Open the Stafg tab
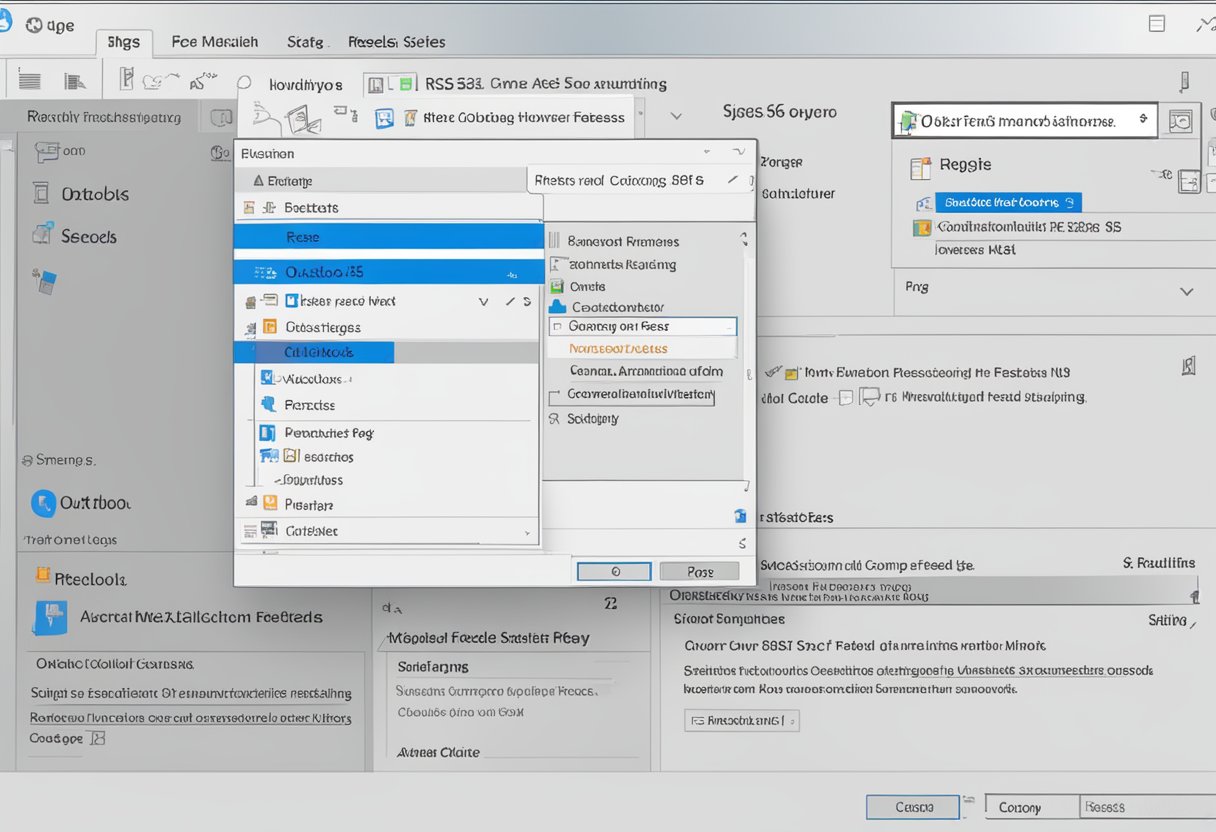1216x832 pixels. [305, 42]
